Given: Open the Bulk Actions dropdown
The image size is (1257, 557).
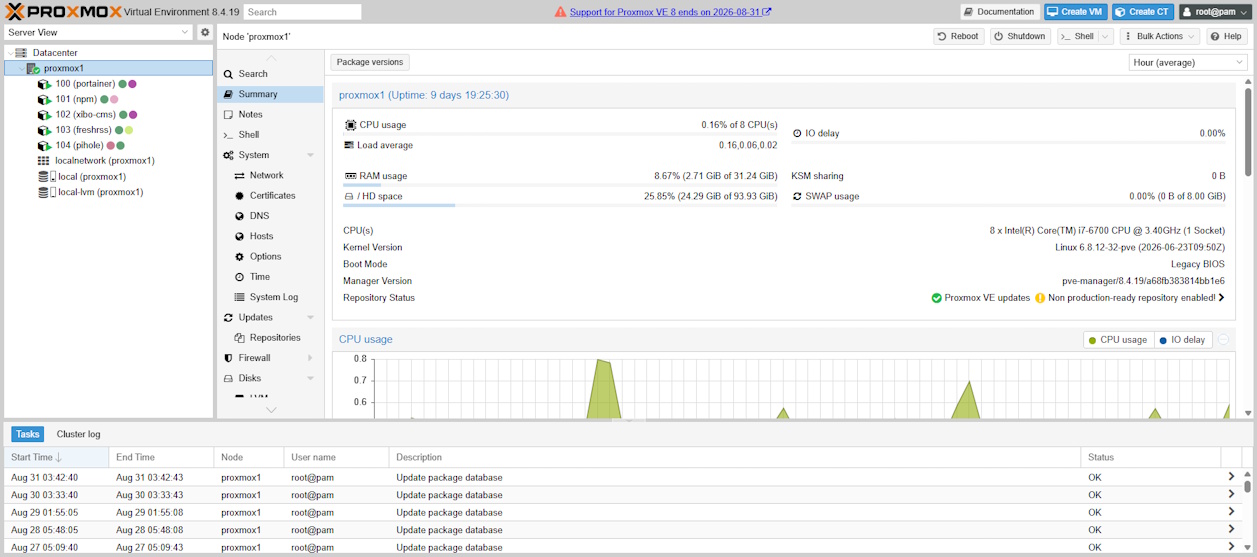Looking at the screenshot, I should pyautogui.click(x=1159, y=36).
